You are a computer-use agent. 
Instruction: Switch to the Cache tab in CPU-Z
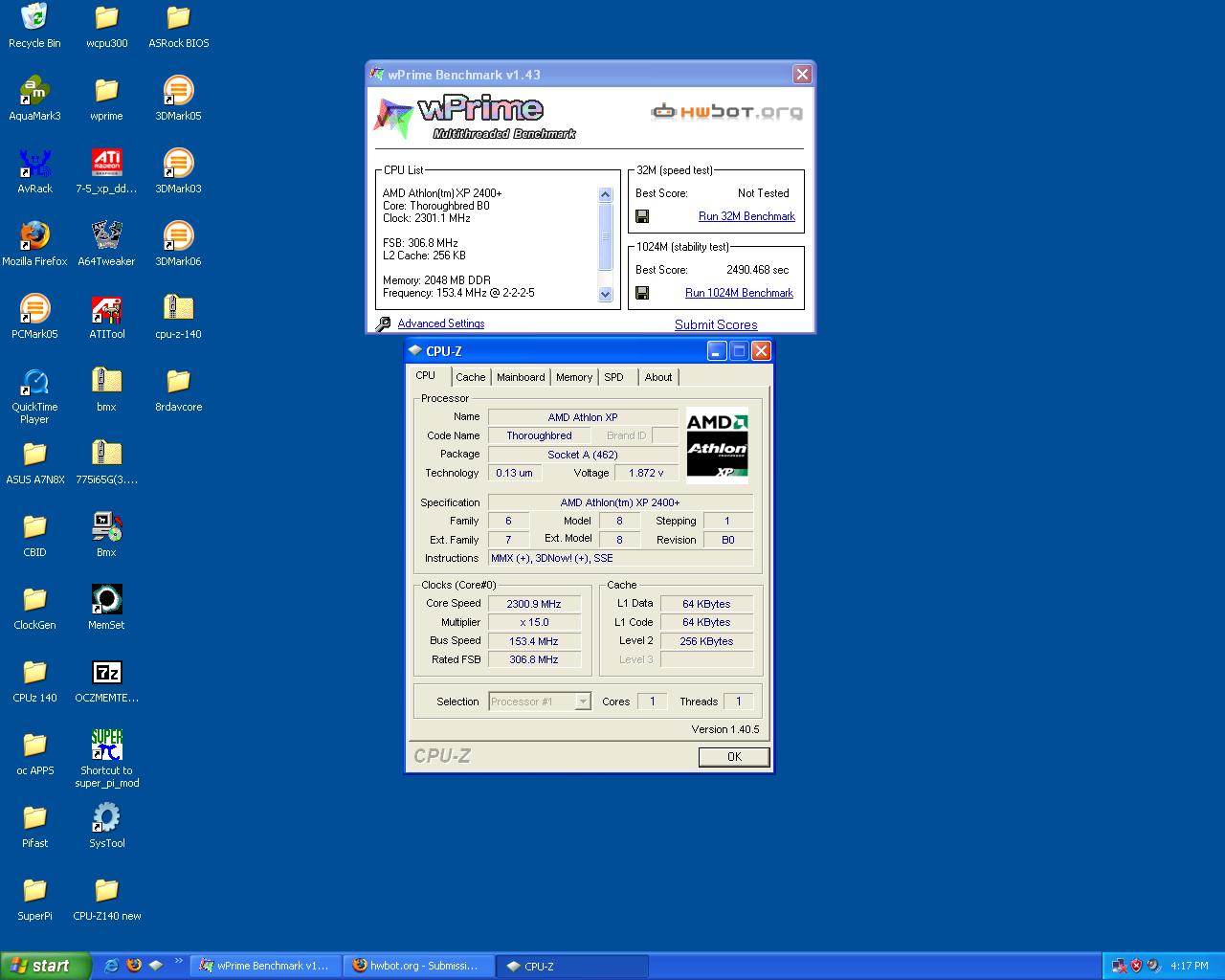click(x=470, y=377)
